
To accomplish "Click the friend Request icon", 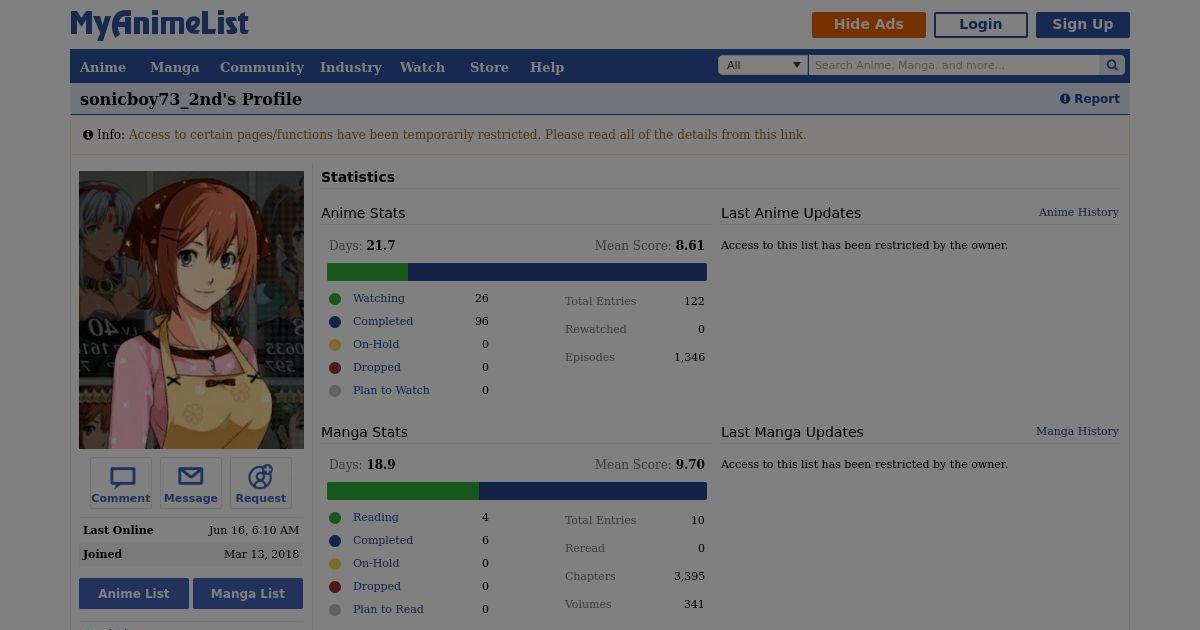I will 260,477.
